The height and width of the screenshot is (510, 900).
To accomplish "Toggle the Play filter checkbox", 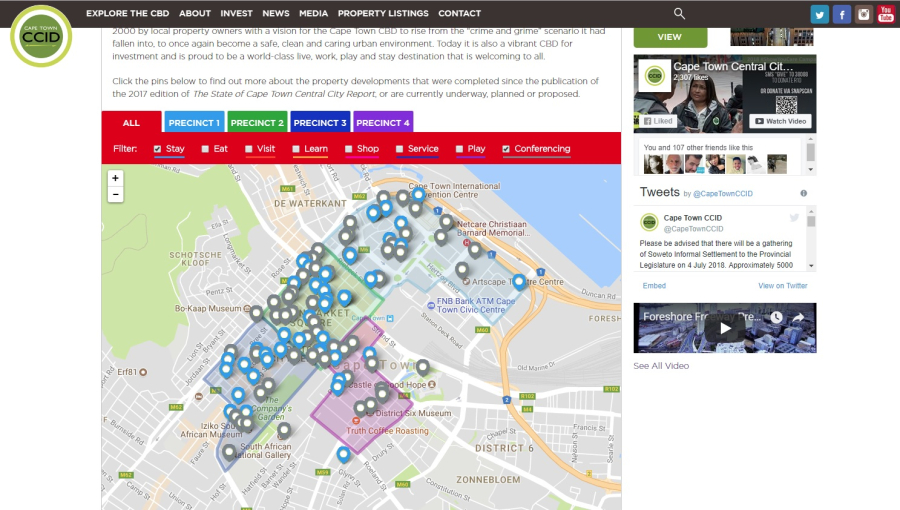I will pyautogui.click(x=459, y=149).
